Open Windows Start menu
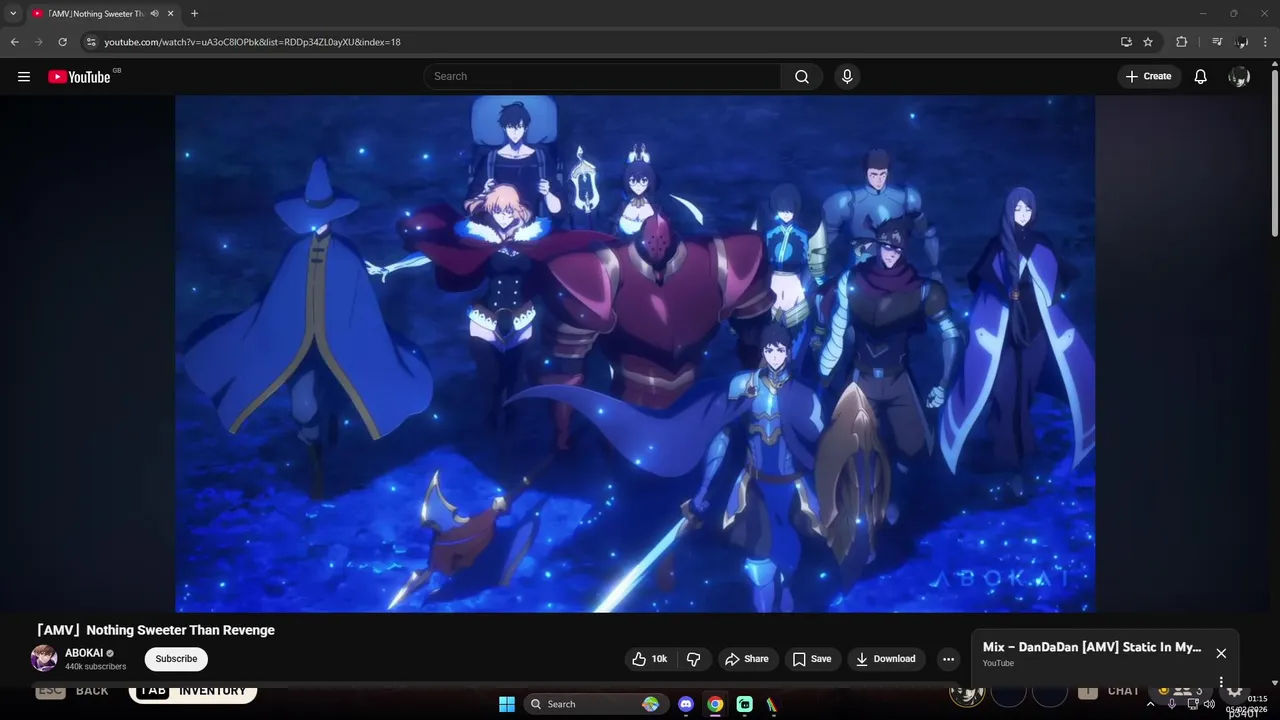This screenshot has height=720, width=1280. coord(507,704)
